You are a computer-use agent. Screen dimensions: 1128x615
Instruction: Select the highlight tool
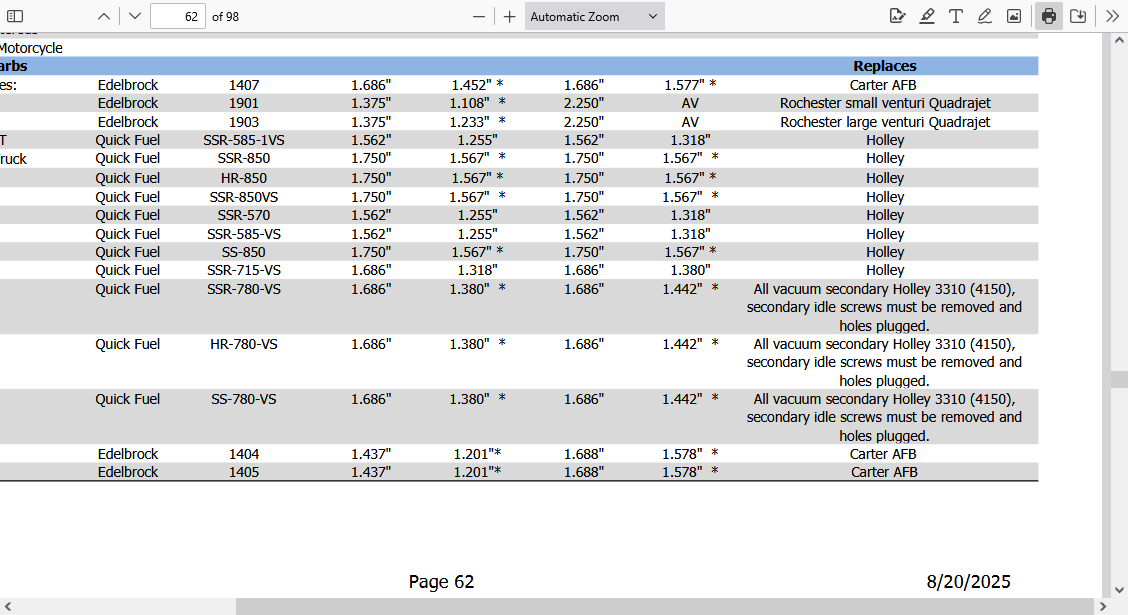point(927,17)
